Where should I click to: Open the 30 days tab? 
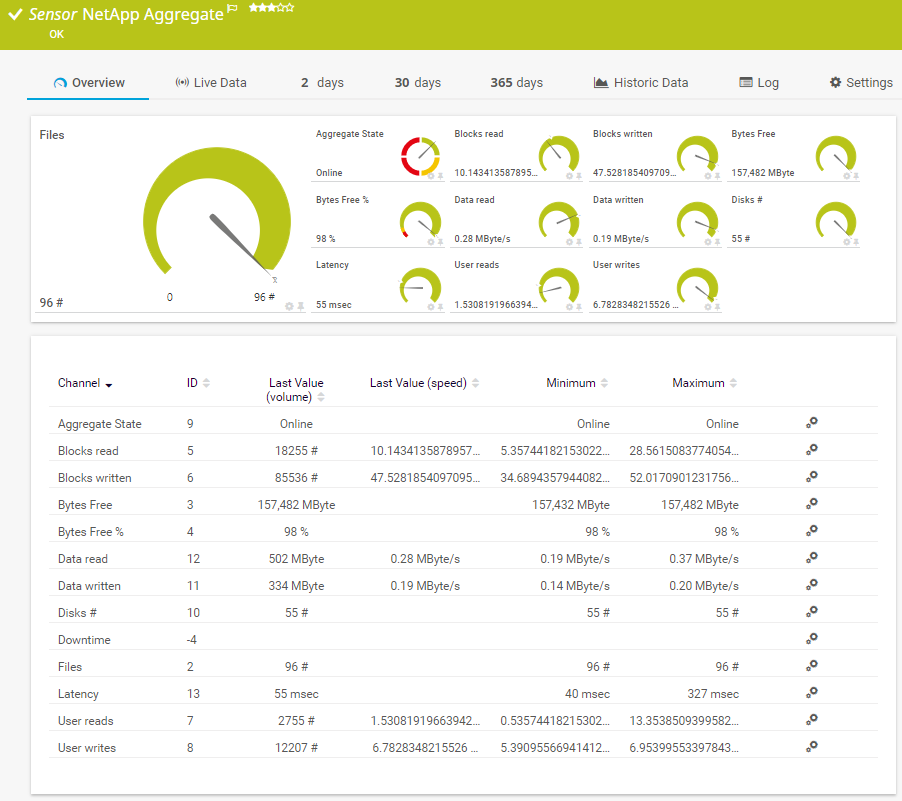pyautogui.click(x=417, y=83)
